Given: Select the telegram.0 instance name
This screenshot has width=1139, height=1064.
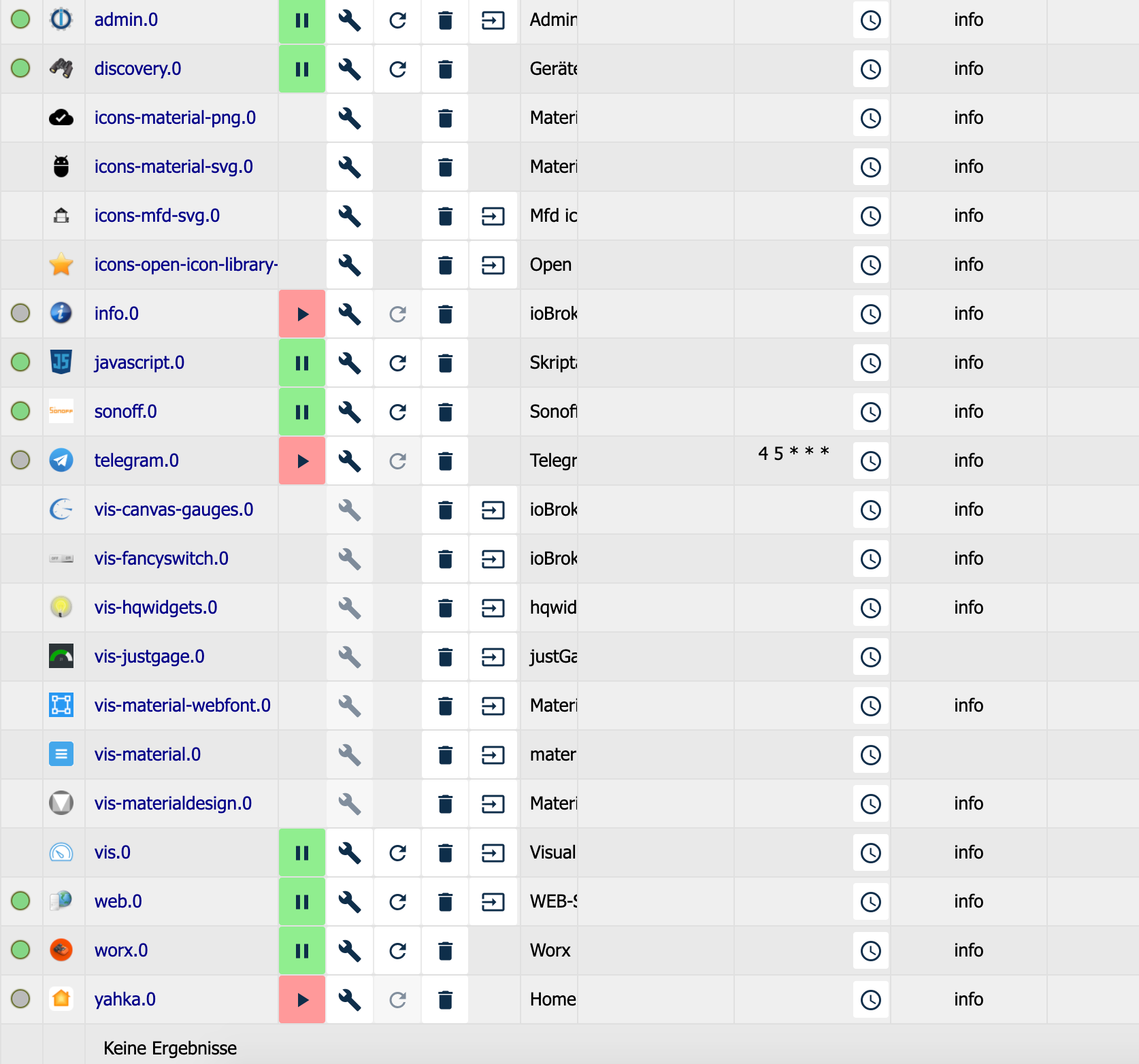Looking at the screenshot, I should 137,461.
